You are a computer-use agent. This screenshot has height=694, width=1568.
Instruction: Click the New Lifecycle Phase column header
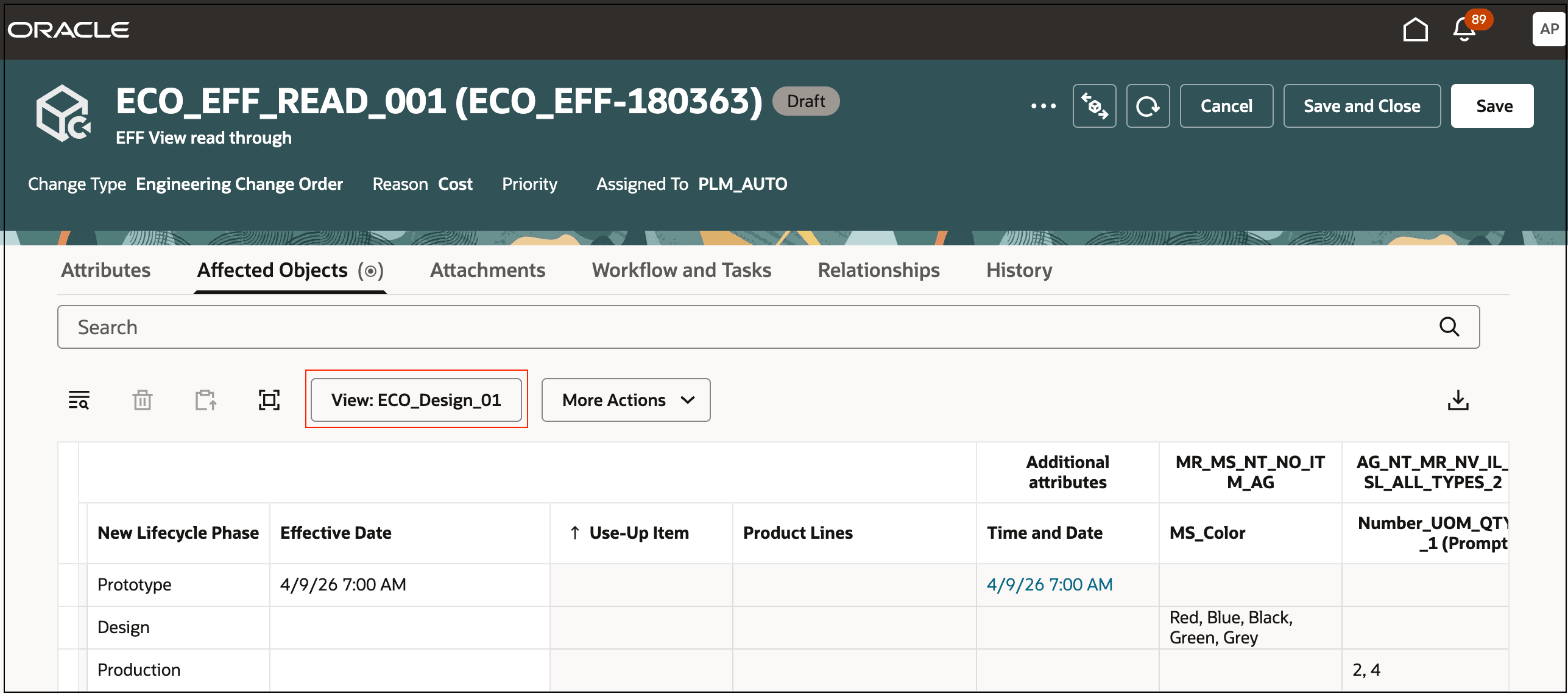click(x=178, y=533)
